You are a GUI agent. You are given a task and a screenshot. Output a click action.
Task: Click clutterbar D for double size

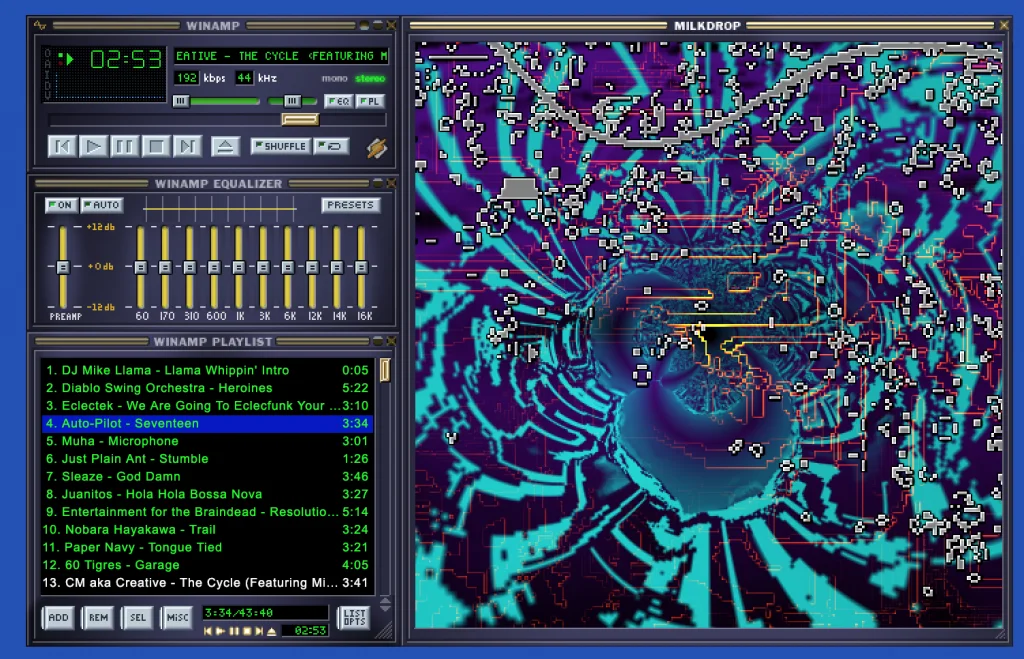[x=46, y=86]
